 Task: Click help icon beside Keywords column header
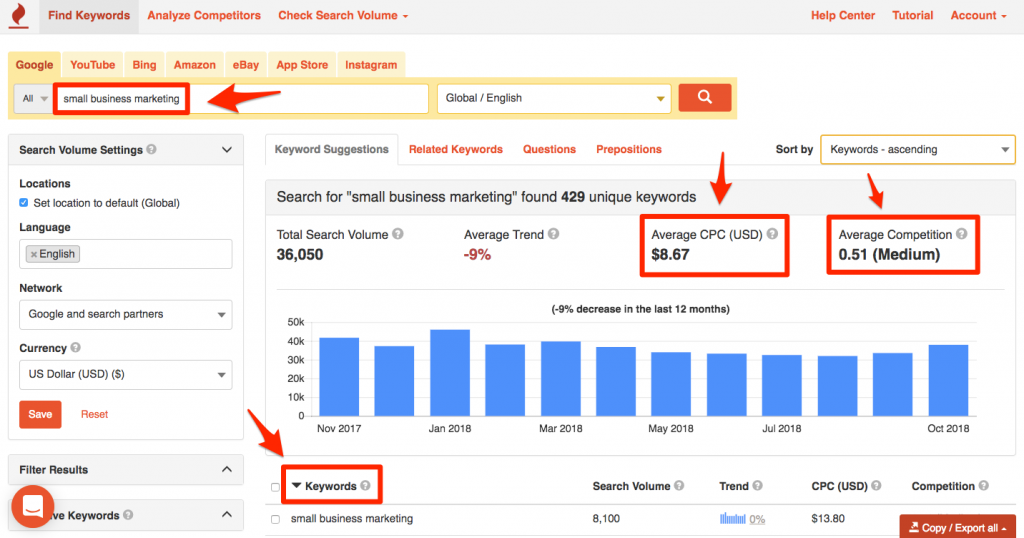pos(366,485)
